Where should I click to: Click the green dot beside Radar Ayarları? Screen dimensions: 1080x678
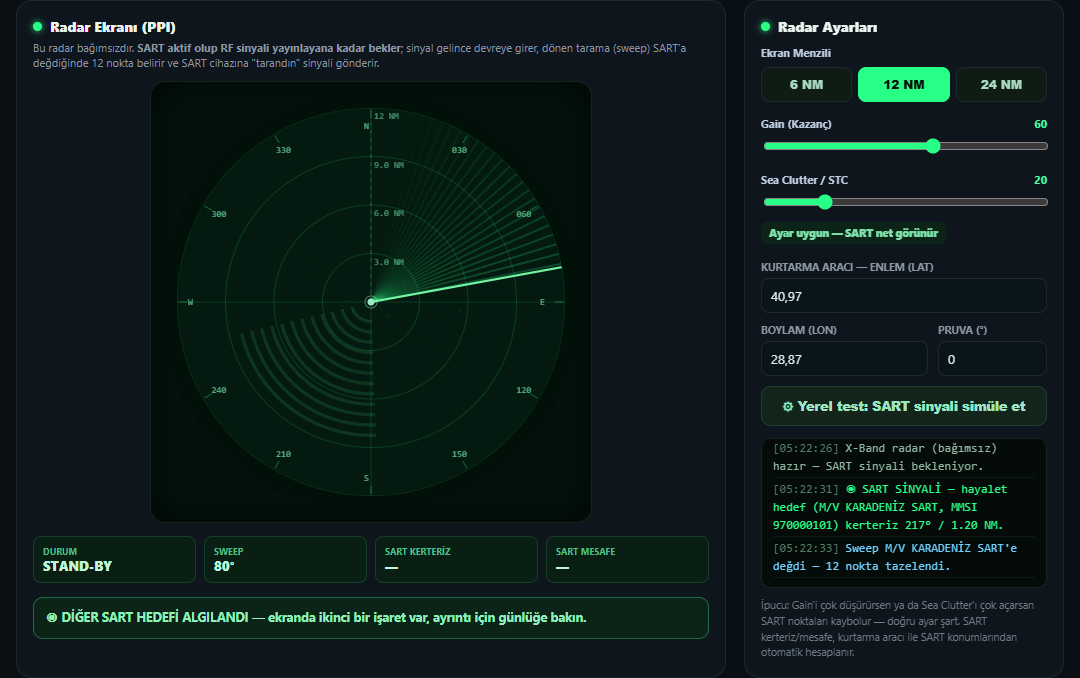point(765,27)
